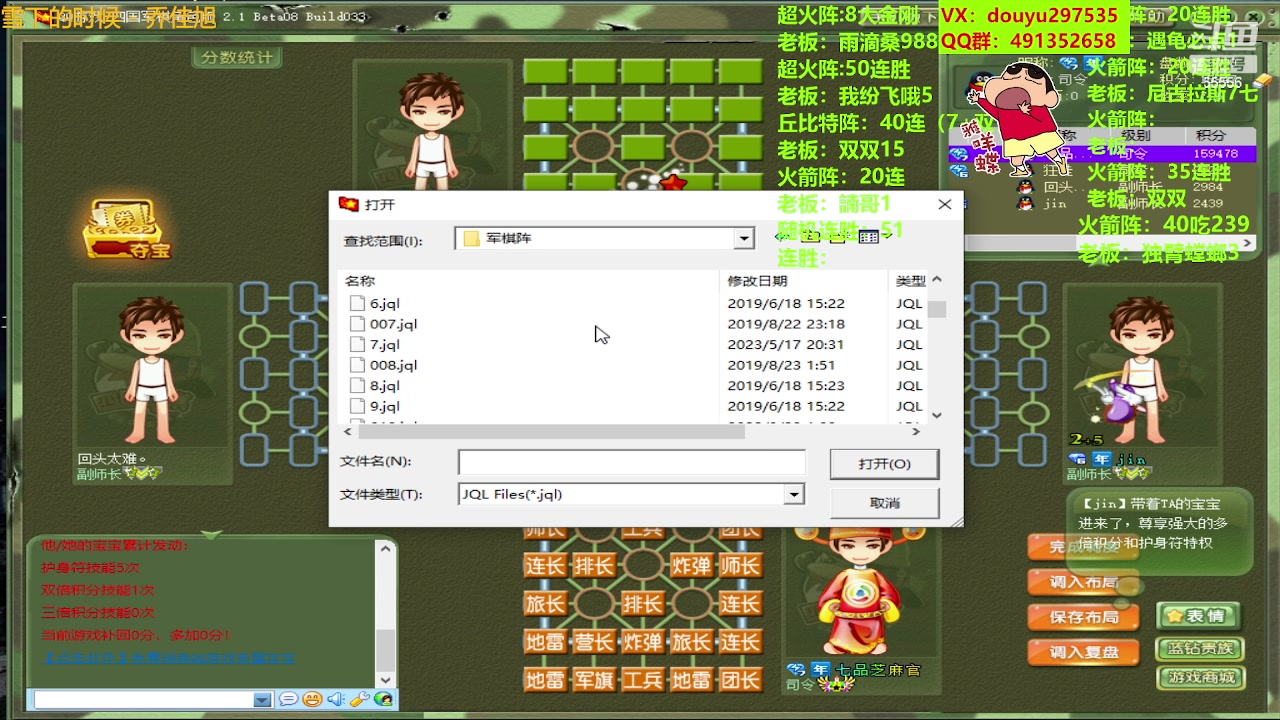The height and width of the screenshot is (720, 1280).
Task: Open the smiley emoji picker in chat bar
Action: pyautogui.click(x=312, y=699)
